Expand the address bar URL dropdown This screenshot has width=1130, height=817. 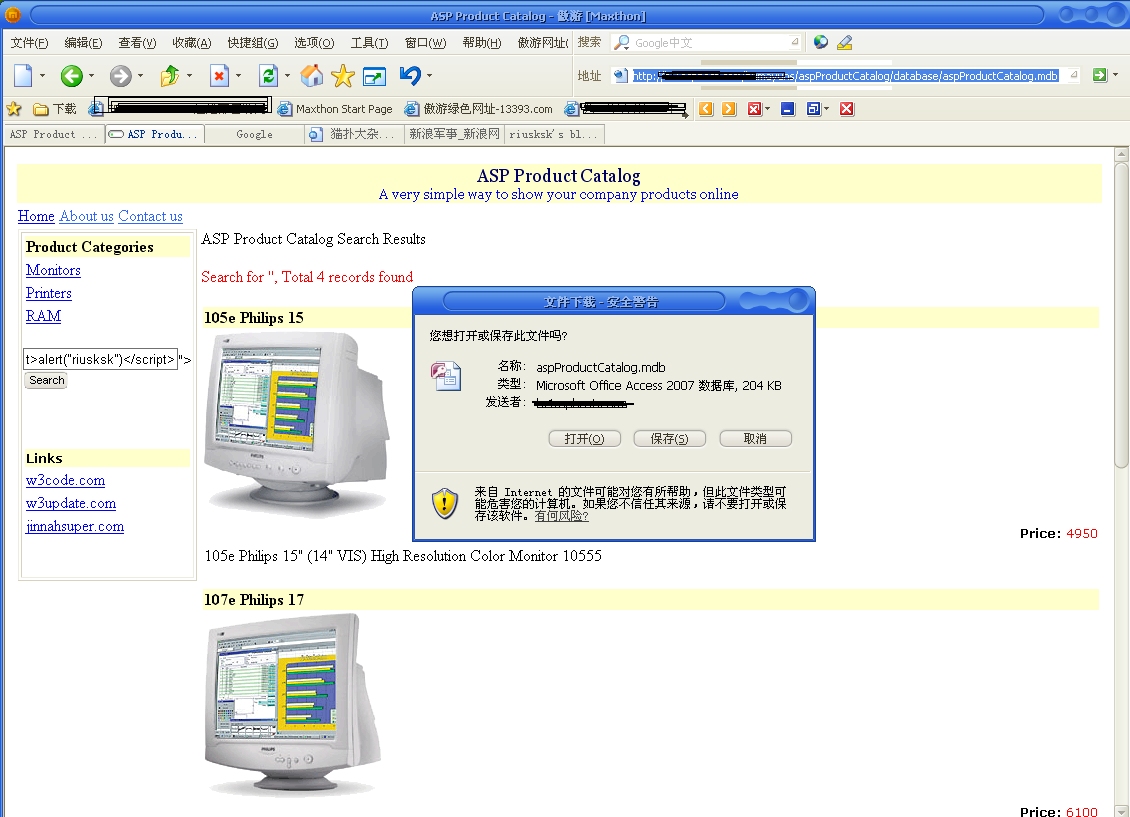[1074, 74]
